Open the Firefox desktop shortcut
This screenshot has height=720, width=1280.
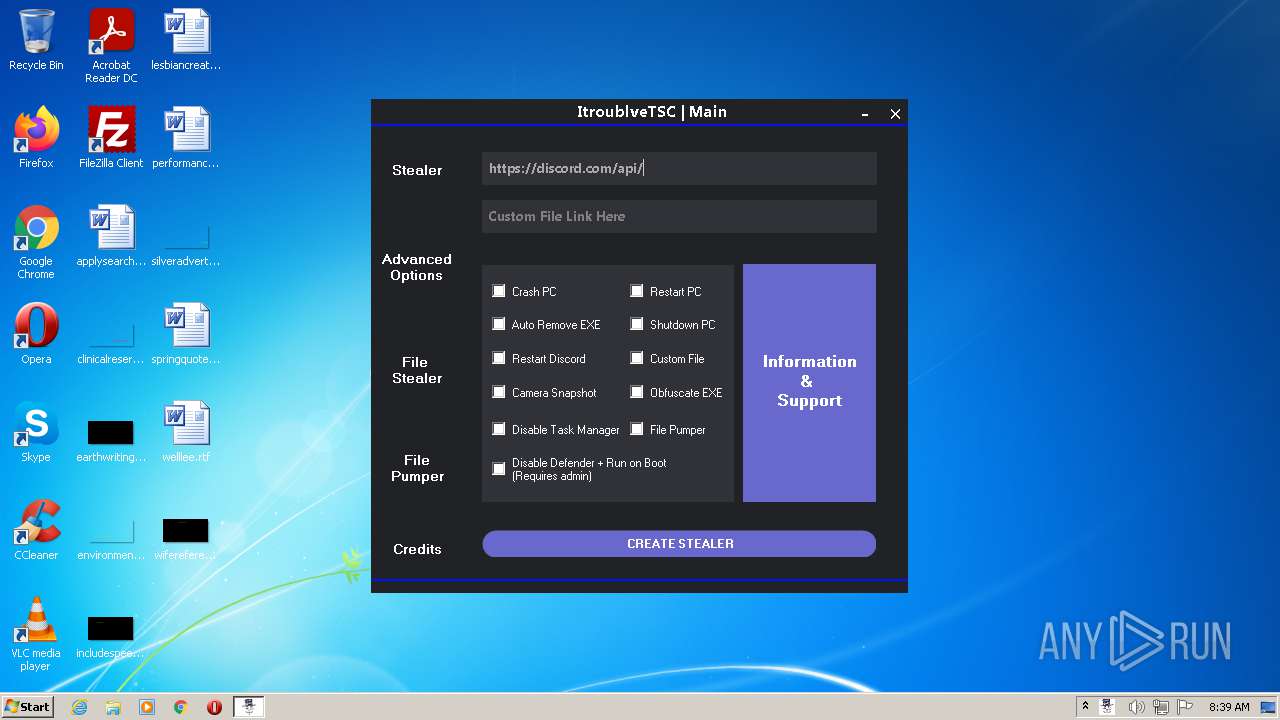pos(36,138)
